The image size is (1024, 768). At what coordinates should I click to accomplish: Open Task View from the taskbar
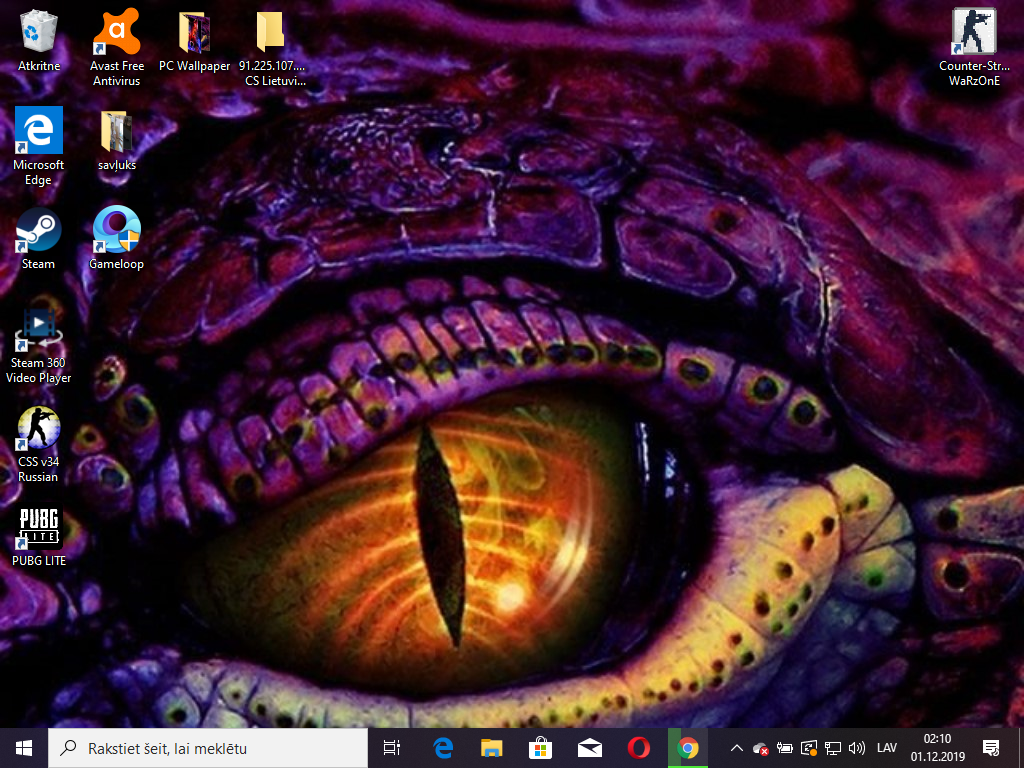click(x=392, y=748)
